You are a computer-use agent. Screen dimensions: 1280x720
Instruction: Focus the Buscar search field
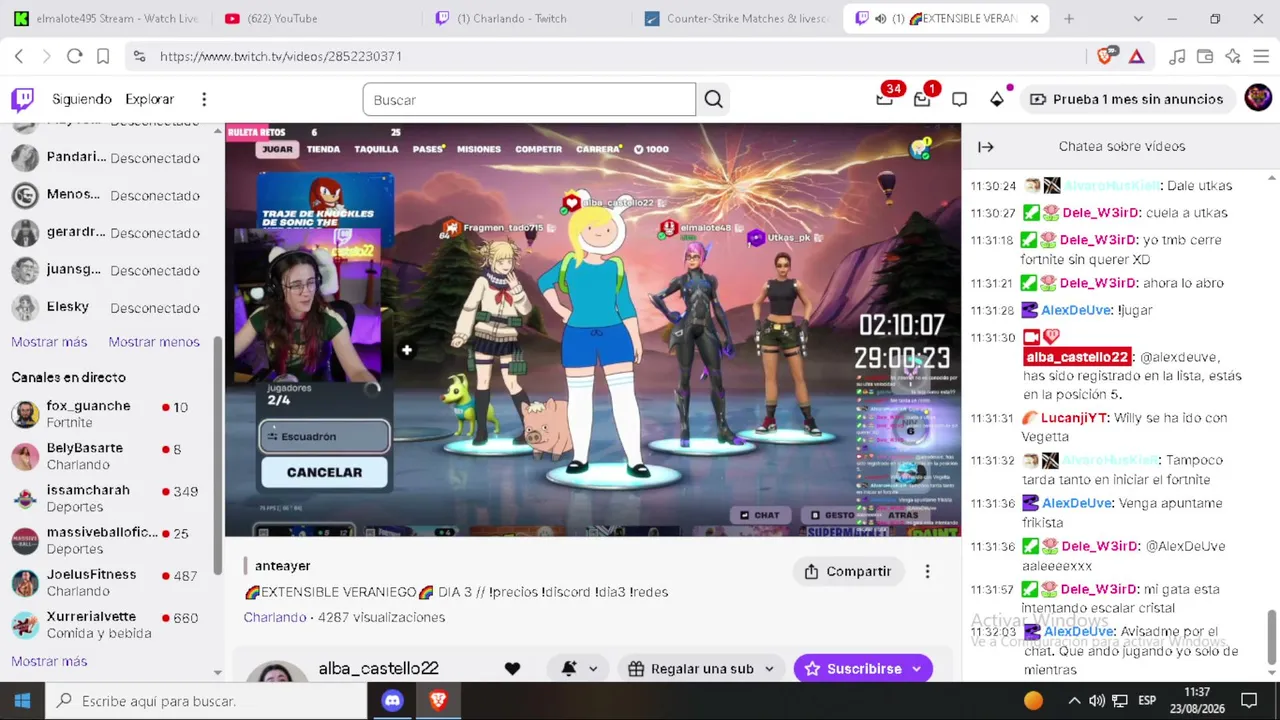click(x=529, y=99)
